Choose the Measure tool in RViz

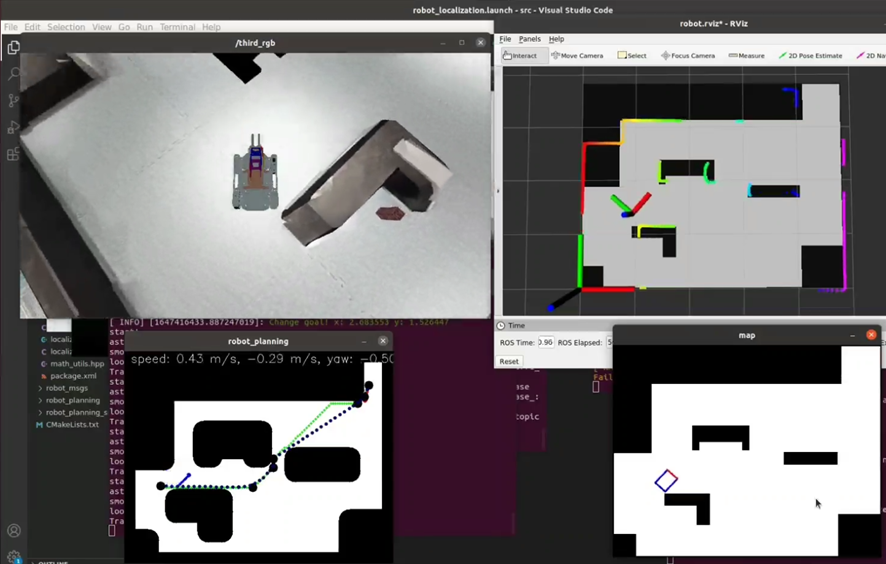746,56
